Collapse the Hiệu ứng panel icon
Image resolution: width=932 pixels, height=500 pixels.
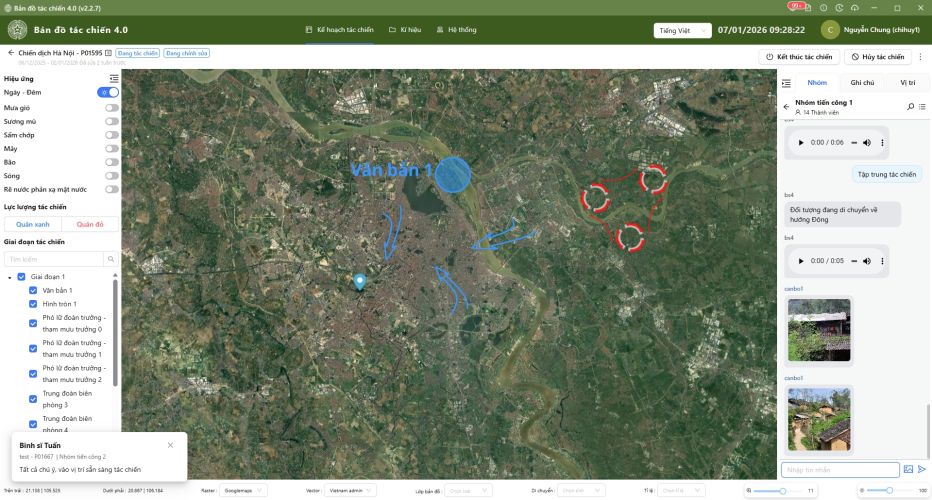[114, 78]
